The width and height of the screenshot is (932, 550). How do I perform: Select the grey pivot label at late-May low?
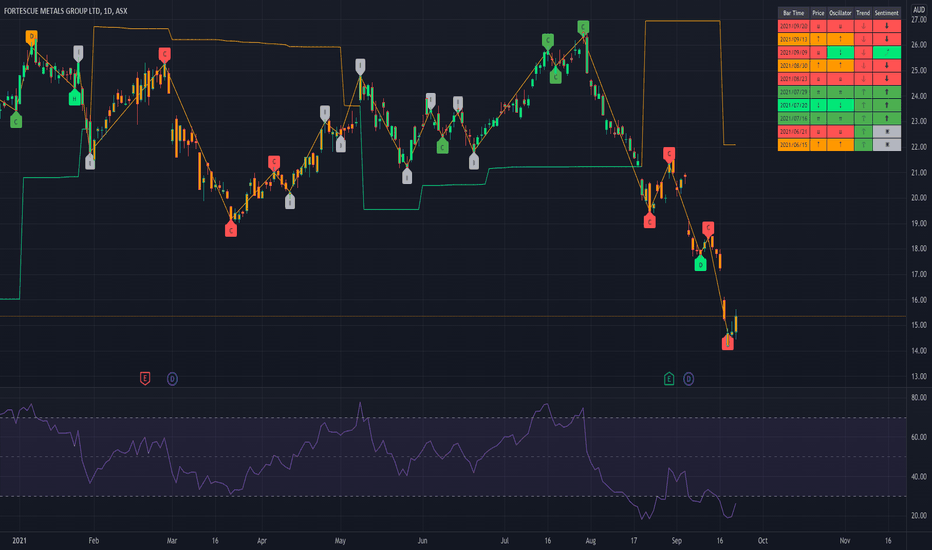click(x=407, y=176)
